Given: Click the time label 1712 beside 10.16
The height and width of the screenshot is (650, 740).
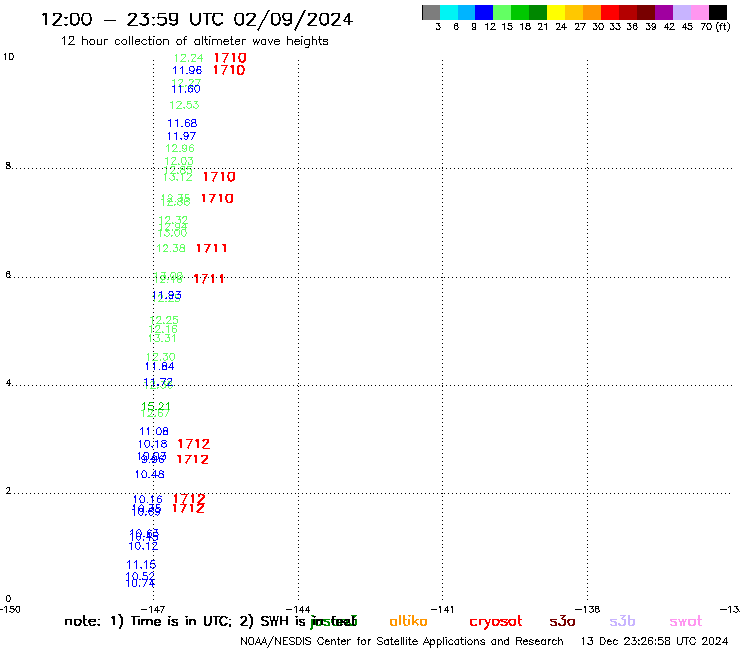Looking at the screenshot, I should [189, 498].
